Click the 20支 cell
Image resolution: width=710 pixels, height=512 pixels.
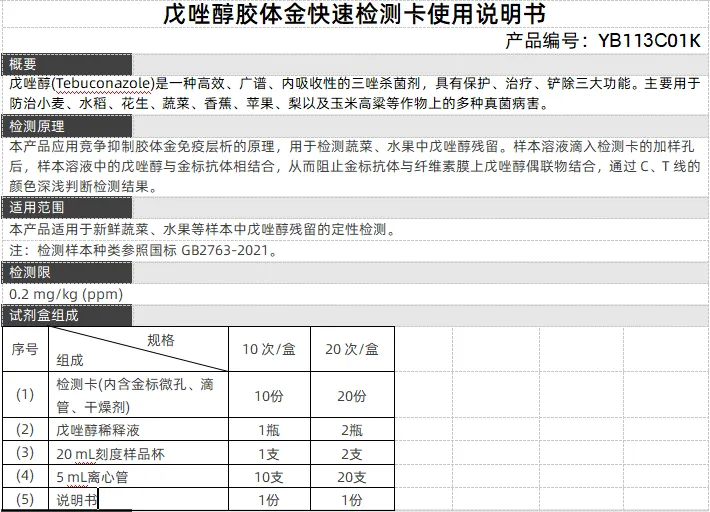point(352,476)
